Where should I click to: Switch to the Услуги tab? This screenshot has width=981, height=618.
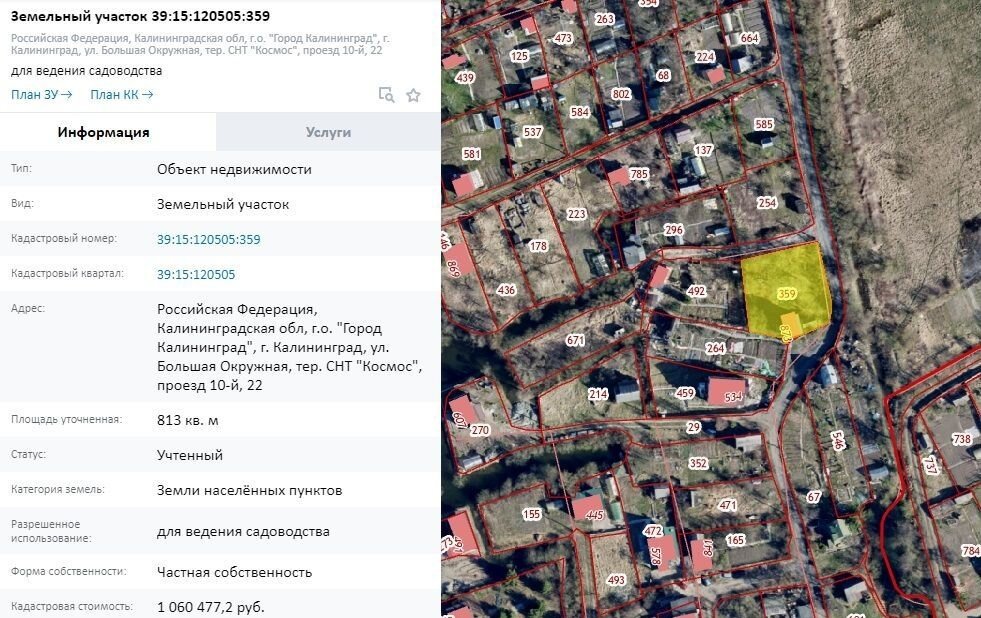[x=328, y=132]
